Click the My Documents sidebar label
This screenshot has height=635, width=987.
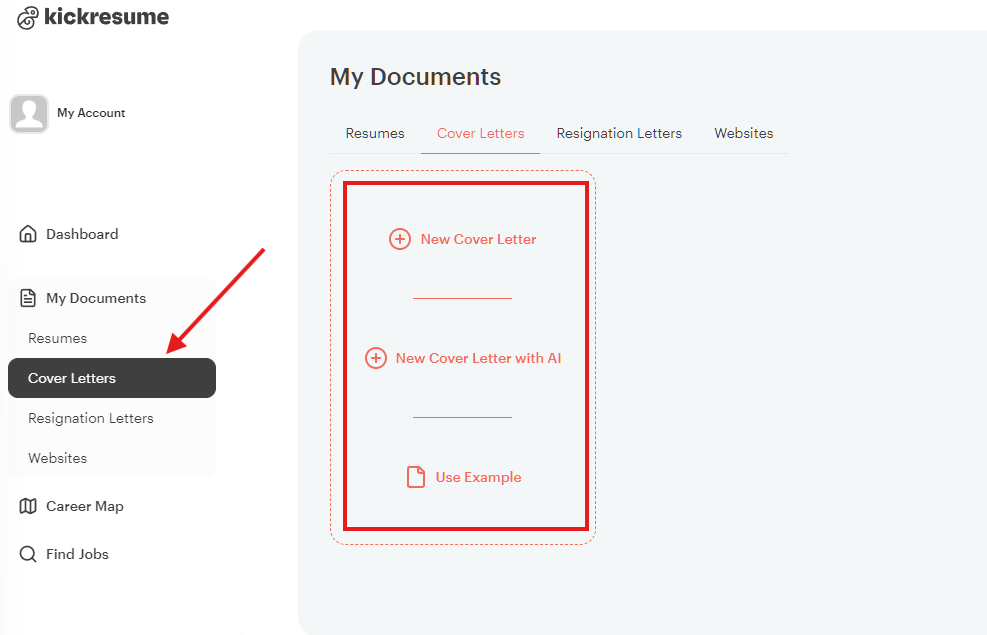96,298
